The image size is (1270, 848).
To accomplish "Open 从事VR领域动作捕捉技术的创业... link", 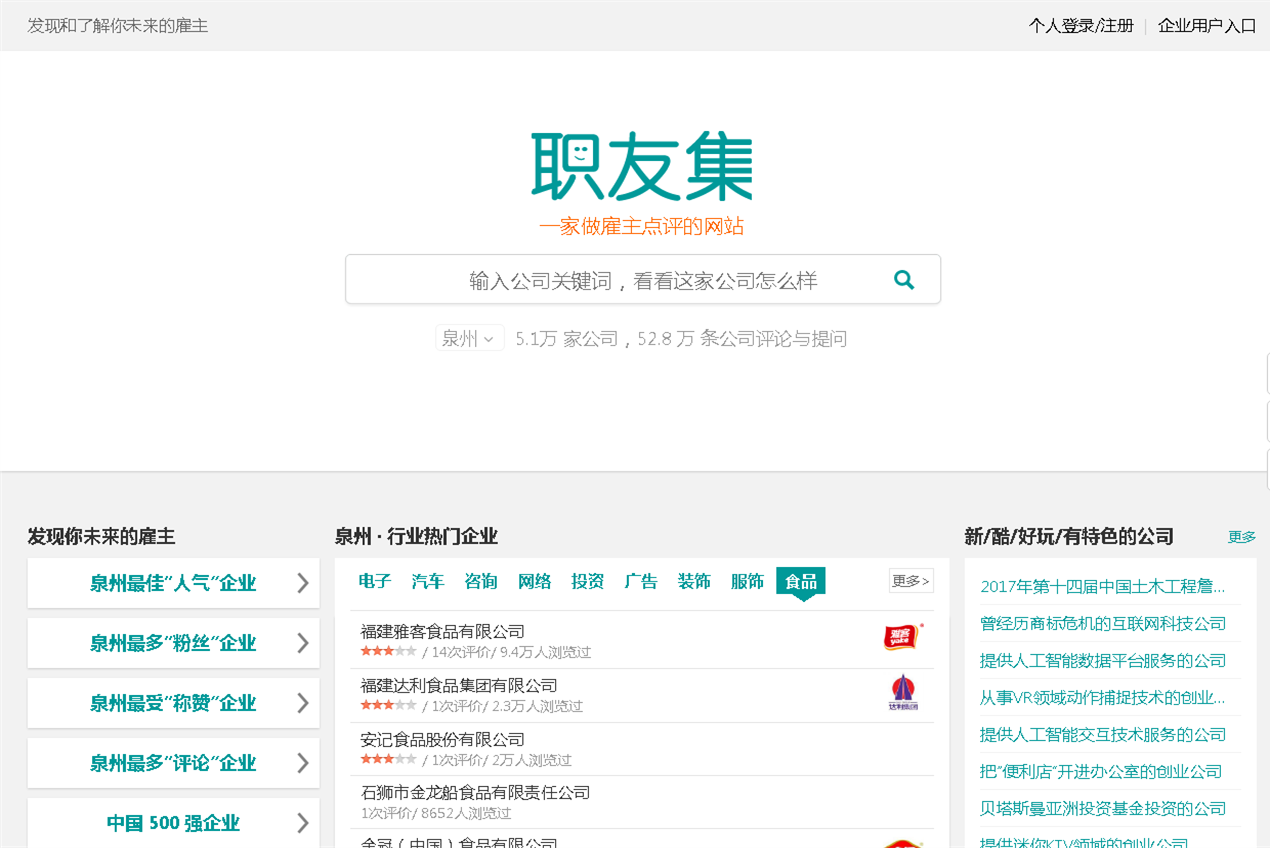I will pyautogui.click(x=1102, y=697).
